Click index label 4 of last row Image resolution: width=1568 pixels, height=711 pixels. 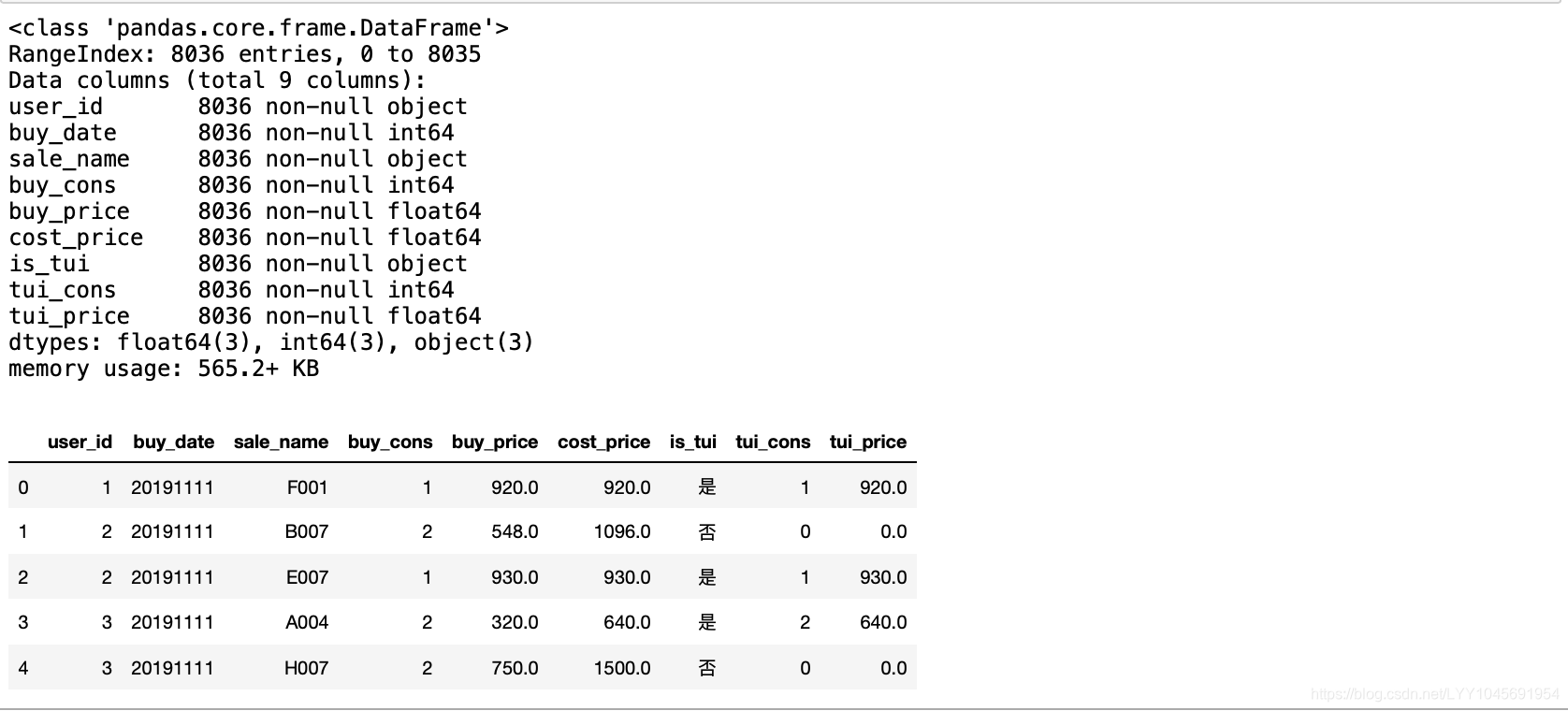(23, 668)
